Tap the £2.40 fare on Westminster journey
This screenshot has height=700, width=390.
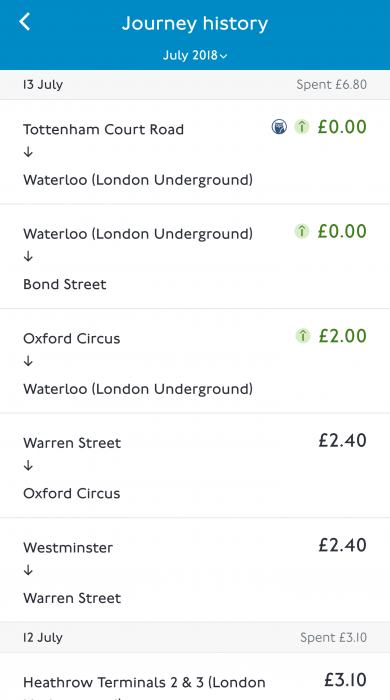point(342,545)
